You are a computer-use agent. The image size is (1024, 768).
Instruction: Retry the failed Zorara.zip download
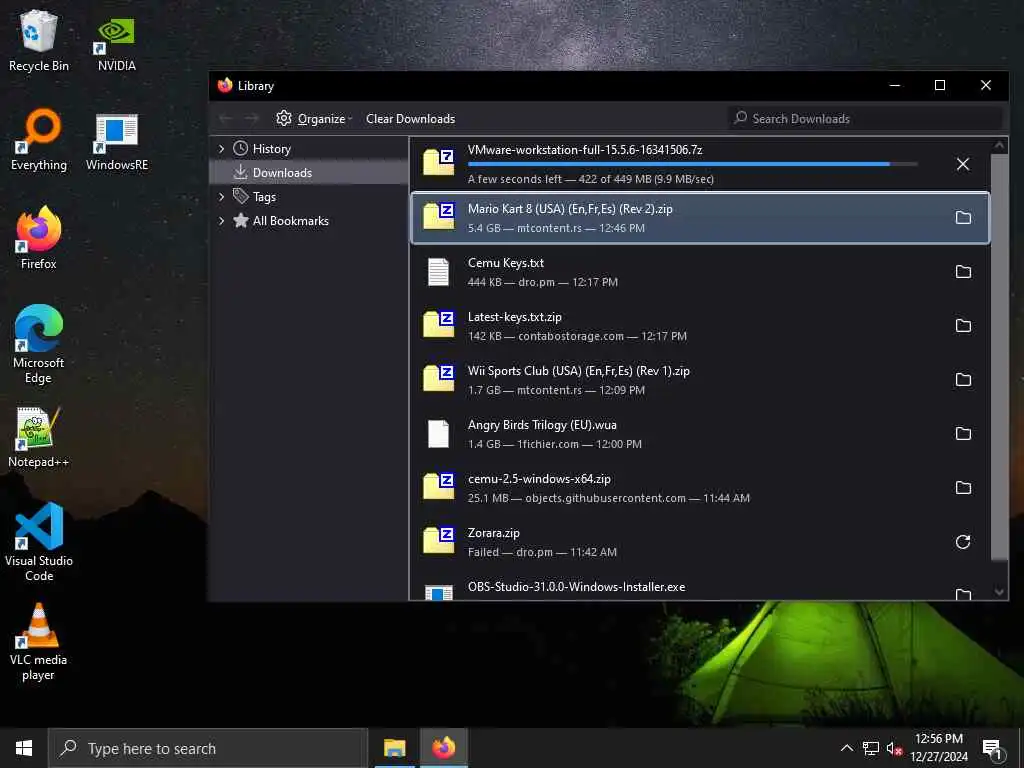(x=963, y=542)
